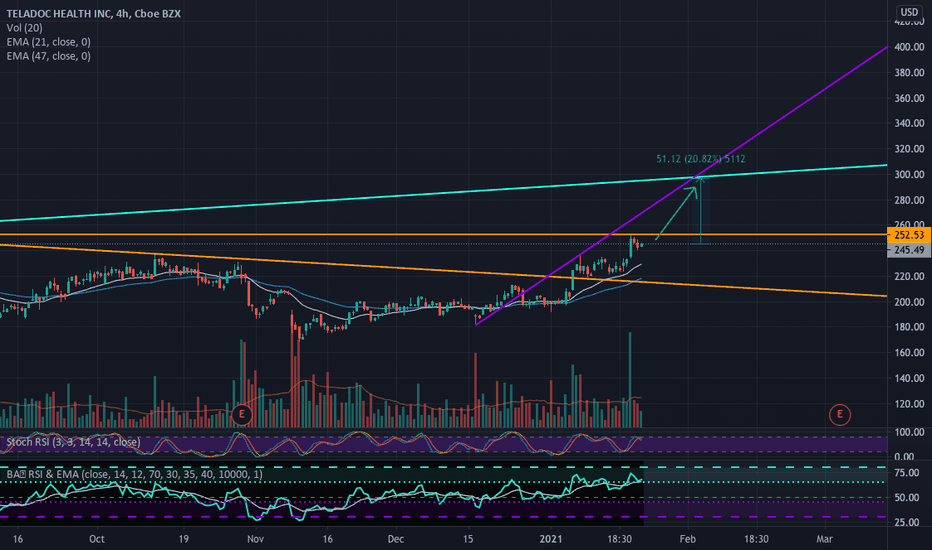Click the TELADOC HEALTH INC chart title
This screenshot has height=550, width=932.
click(x=93, y=13)
